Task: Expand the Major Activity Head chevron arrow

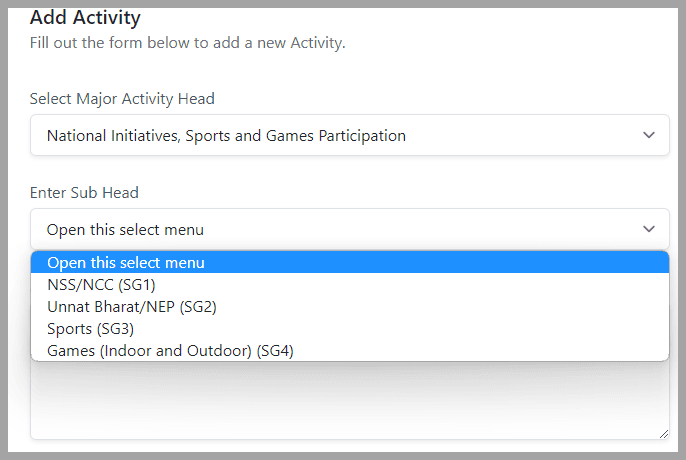Action: (648, 135)
